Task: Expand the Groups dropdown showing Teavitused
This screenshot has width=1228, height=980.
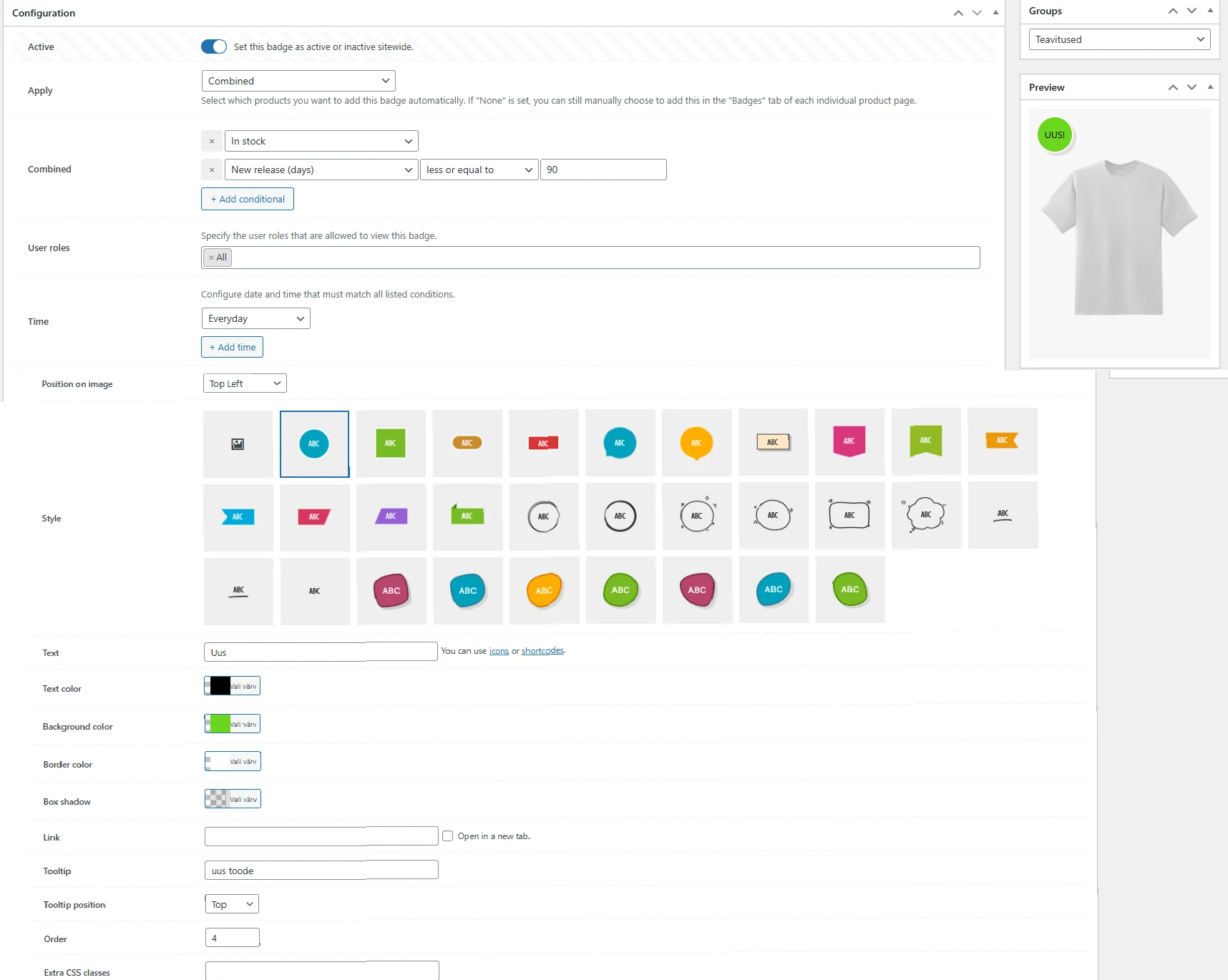Action: [x=1119, y=39]
